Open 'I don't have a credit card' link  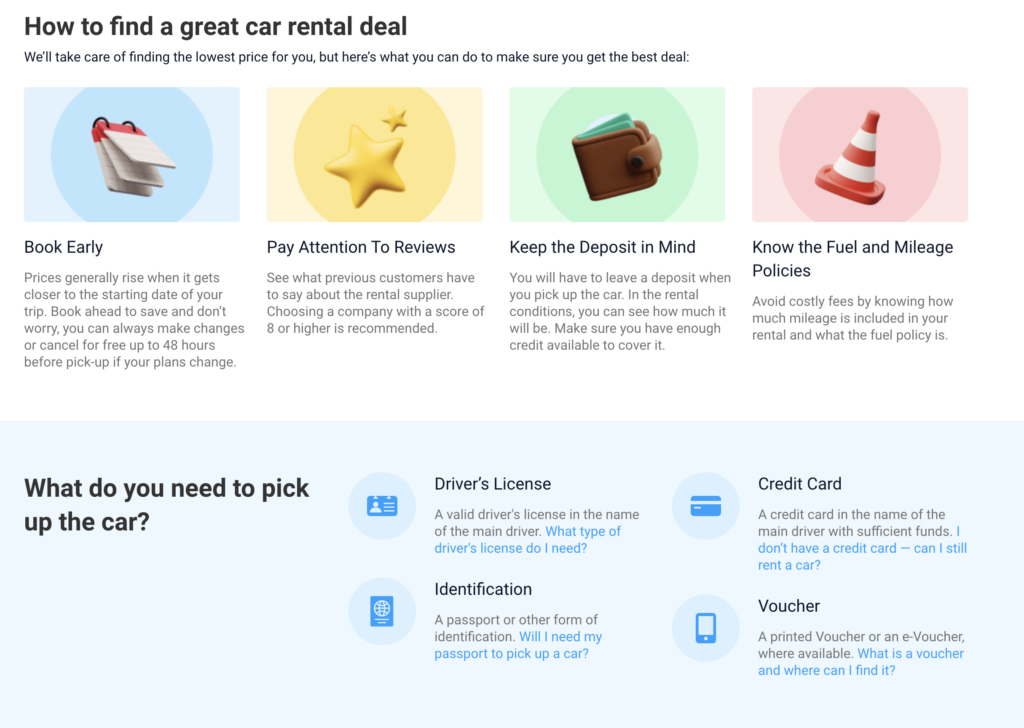tap(862, 548)
